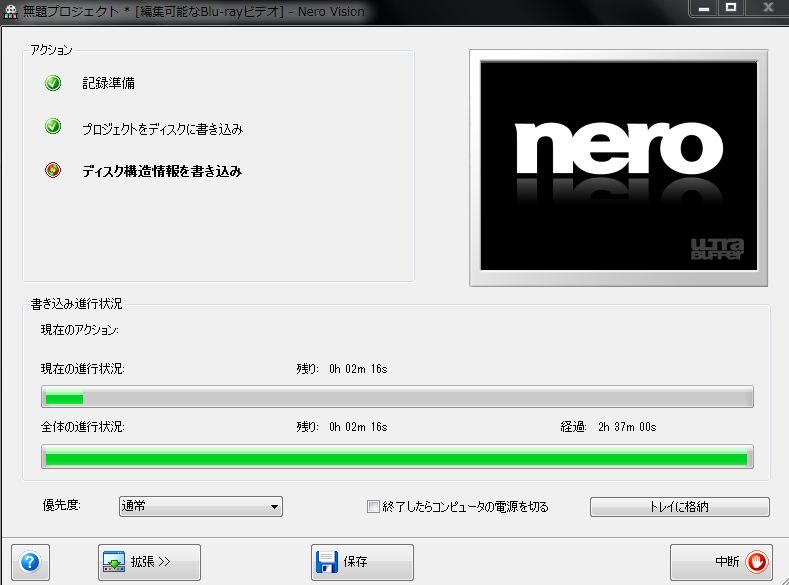Click the Nero Vision app icon in title bar

point(10,12)
